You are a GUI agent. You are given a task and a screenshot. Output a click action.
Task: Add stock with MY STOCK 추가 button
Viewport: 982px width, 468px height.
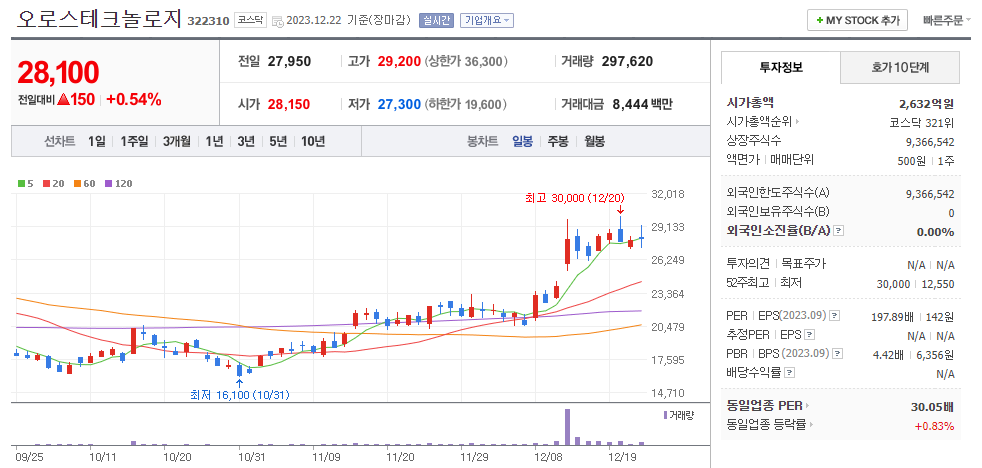(x=857, y=20)
